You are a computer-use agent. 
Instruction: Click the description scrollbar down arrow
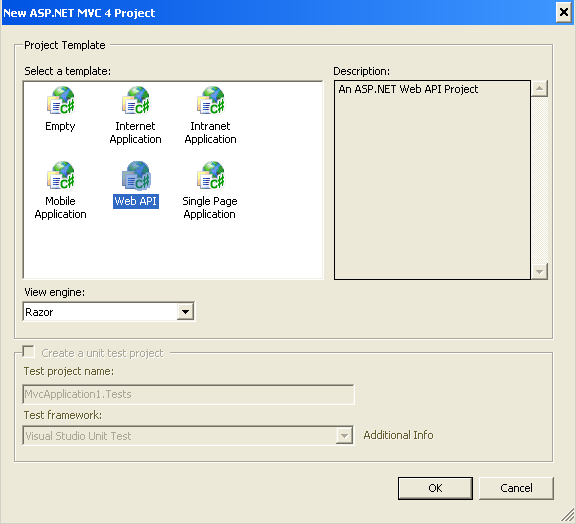pos(540,272)
